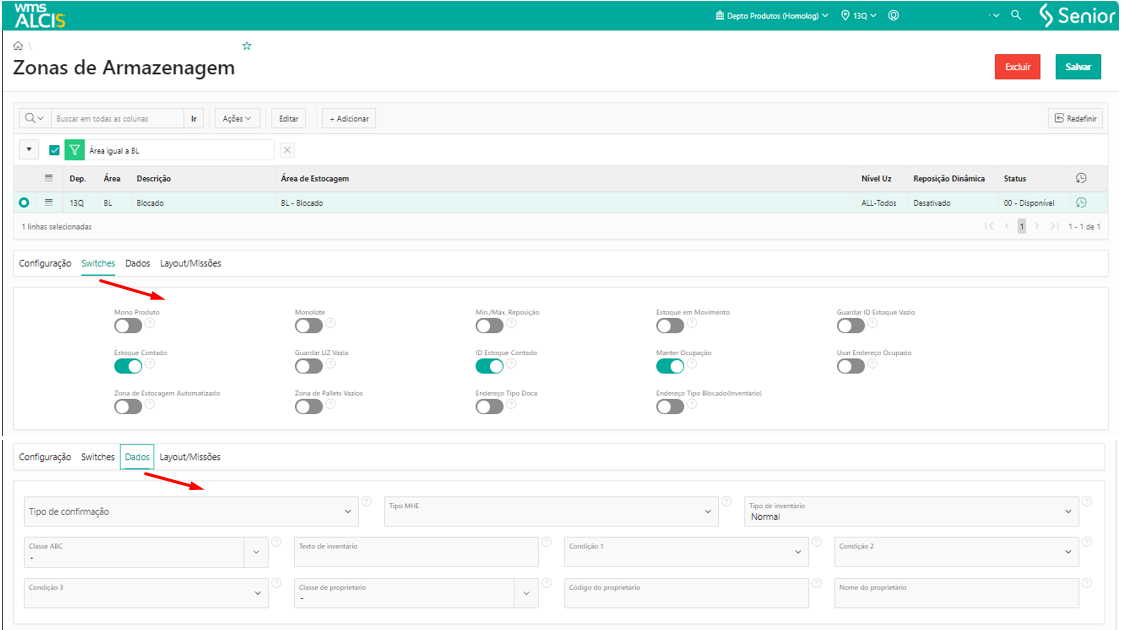Click the Senior logo in the header

point(1076,15)
